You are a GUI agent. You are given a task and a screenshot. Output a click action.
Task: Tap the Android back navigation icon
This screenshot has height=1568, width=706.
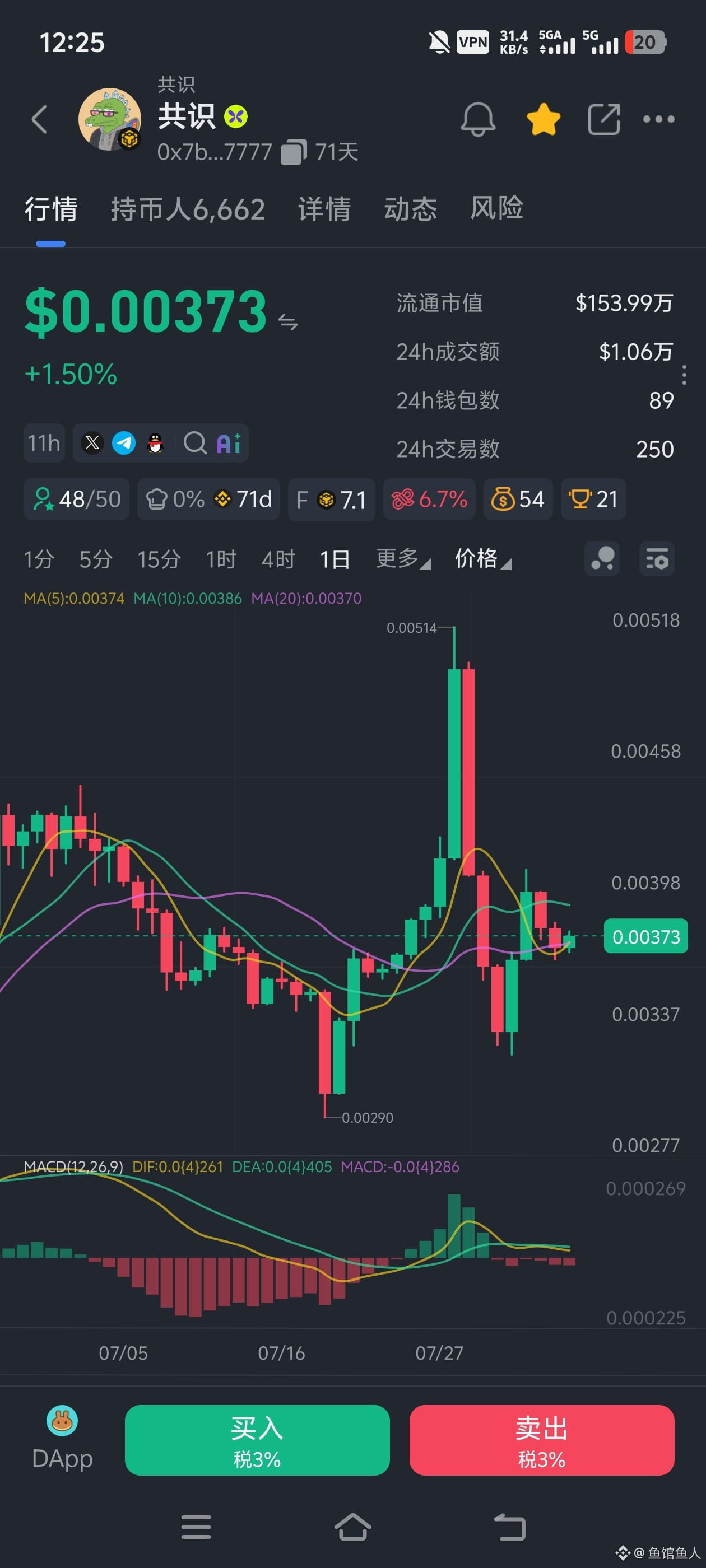pyautogui.click(x=509, y=1527)
